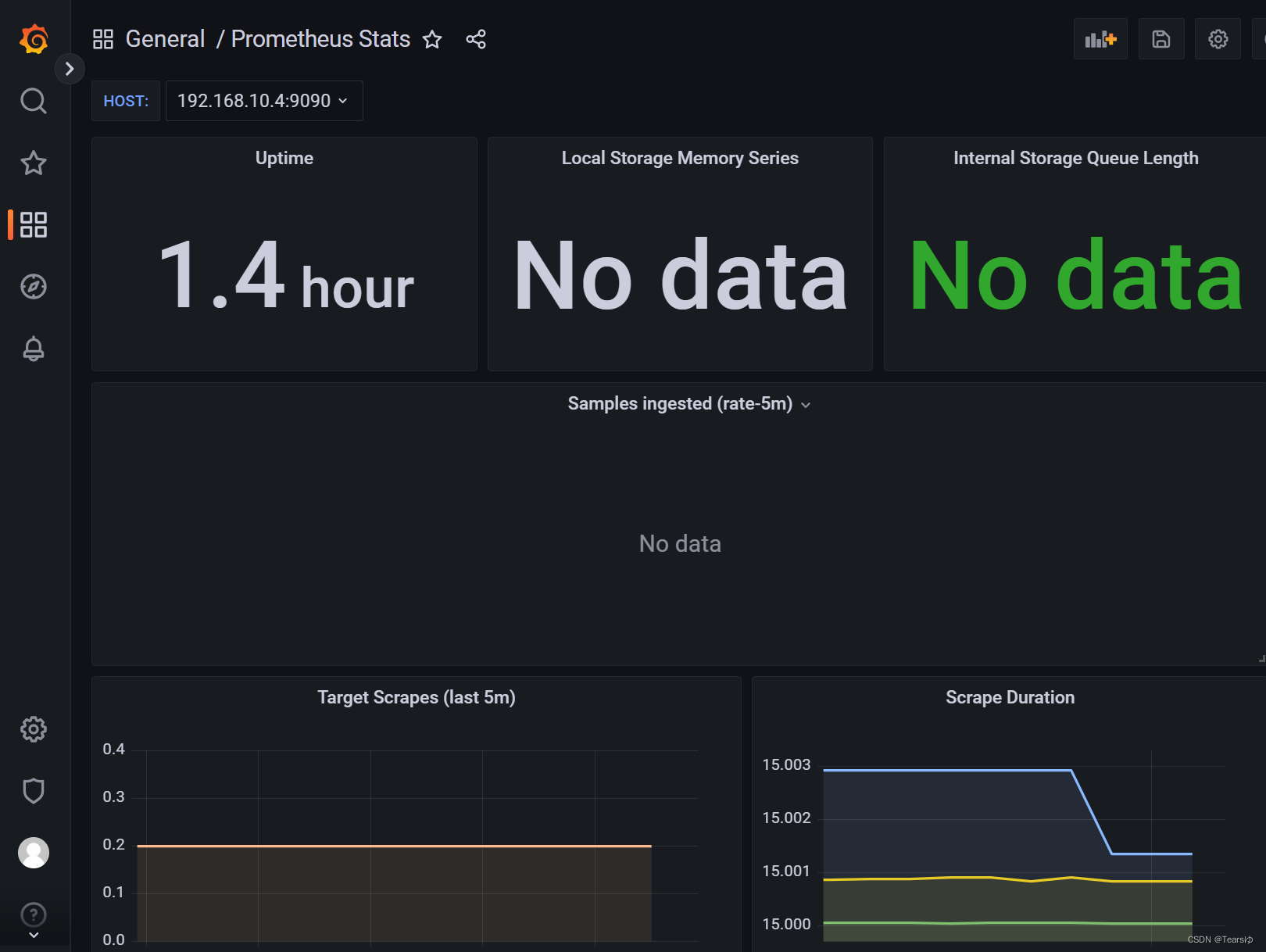Screen dimensions: 1266x952
Task: Save the dashboard with the save icon
Action: click(1161, 39)
